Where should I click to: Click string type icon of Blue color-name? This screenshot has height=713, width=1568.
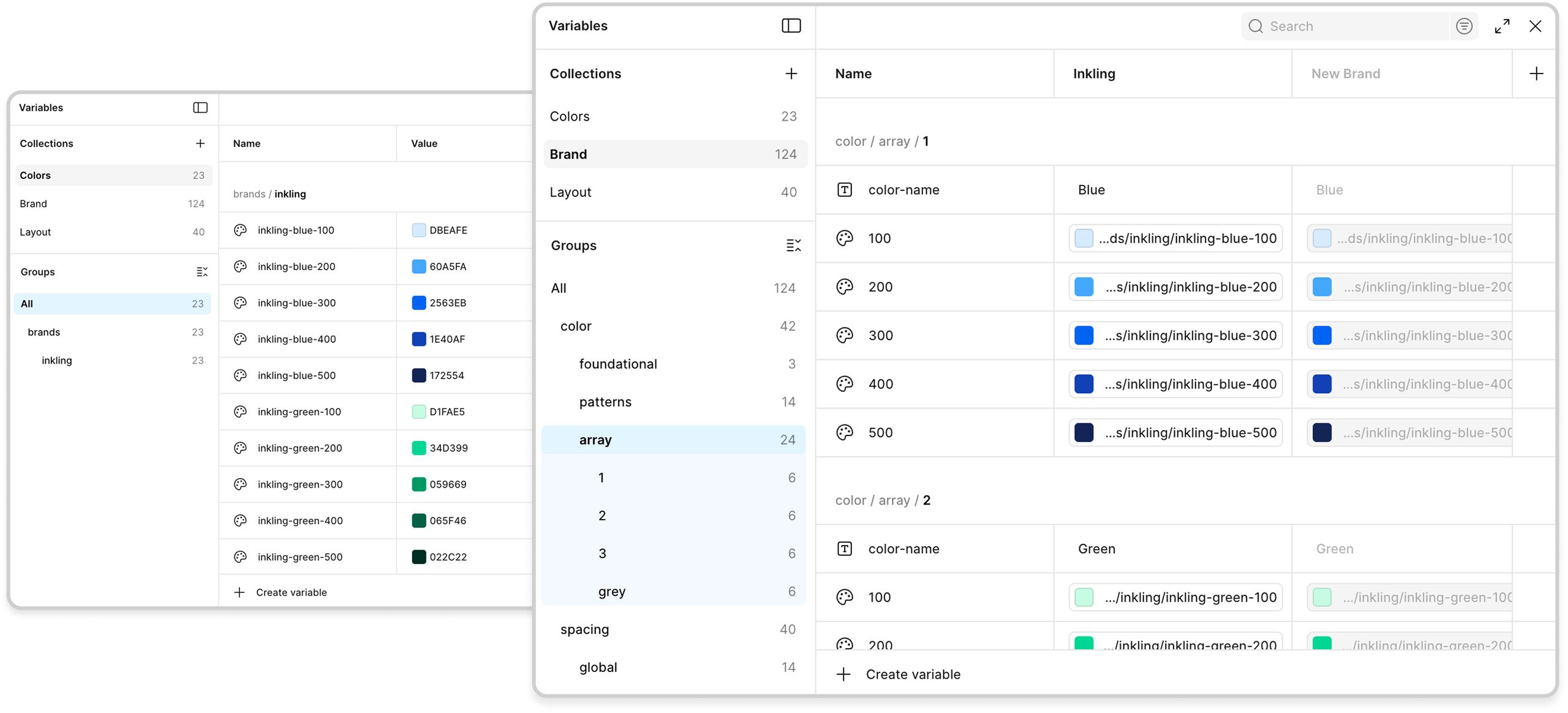coord(845,190)
